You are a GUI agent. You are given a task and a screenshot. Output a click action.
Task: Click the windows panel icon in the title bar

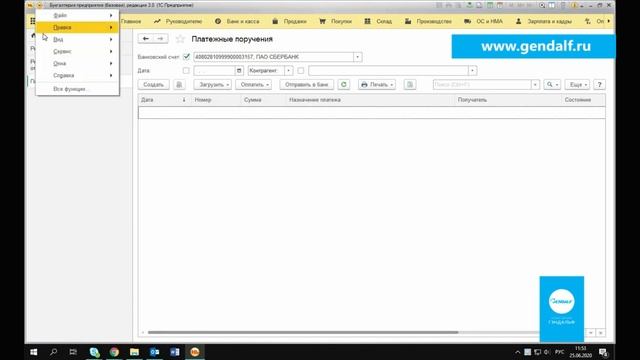(x=552, y=5)
